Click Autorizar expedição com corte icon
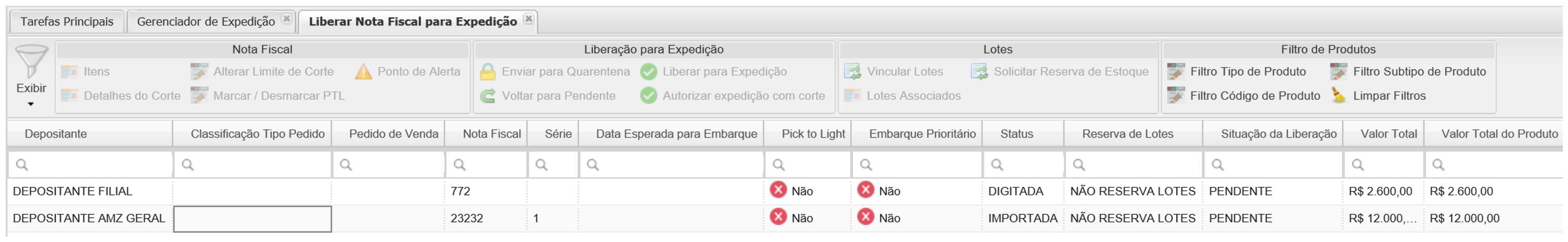This screenshot has height=242, width=1568. pos(649,96)
